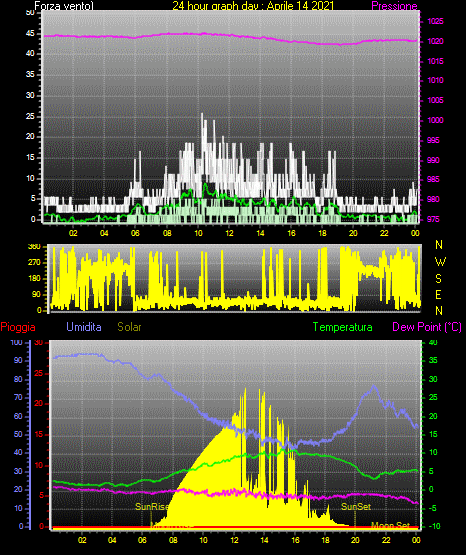Select the Dew Point (°C) legend label
466x555 pixels.
pyautogui.click(x=427, y=327)
